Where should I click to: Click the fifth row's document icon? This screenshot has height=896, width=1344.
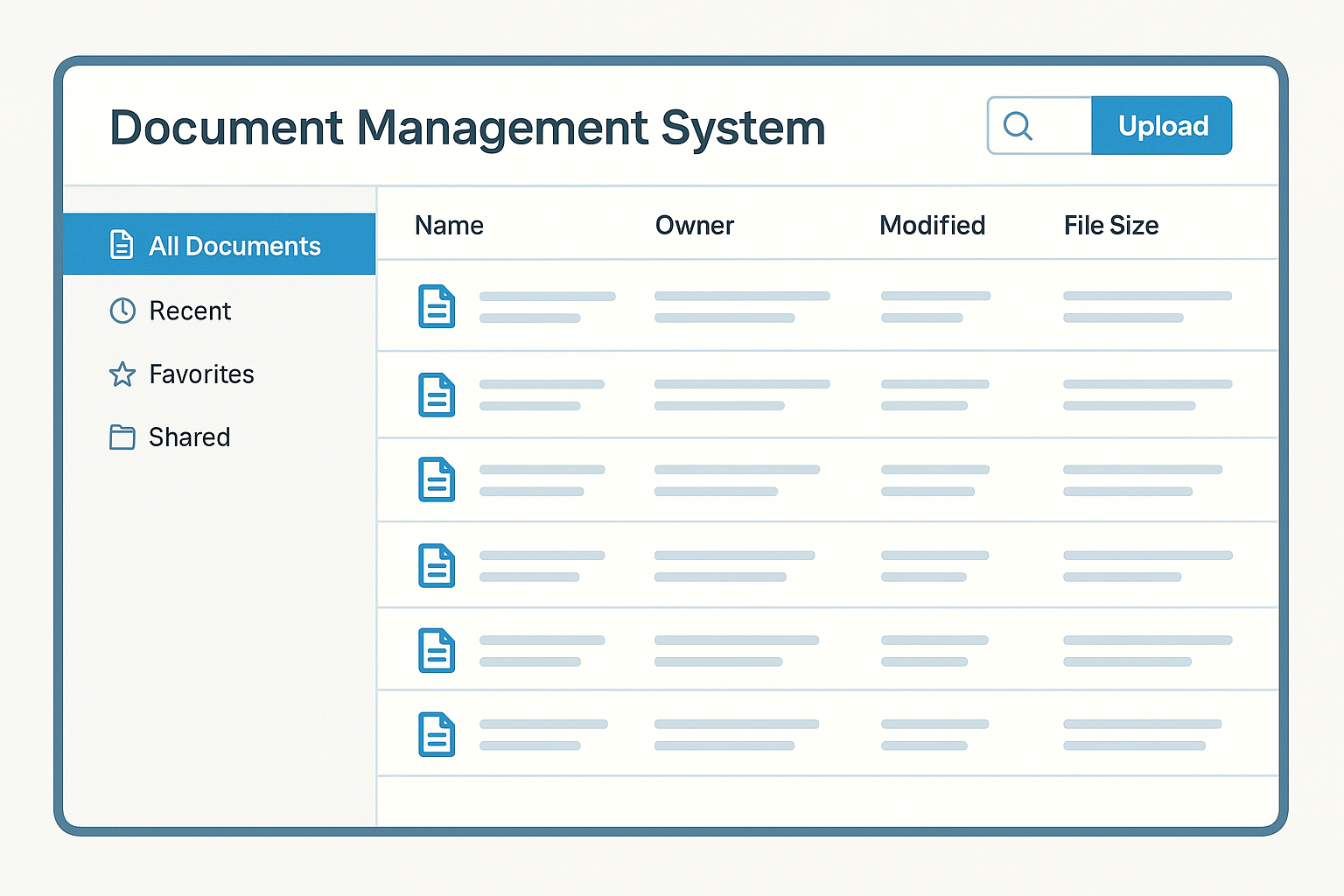coord(437,651)
